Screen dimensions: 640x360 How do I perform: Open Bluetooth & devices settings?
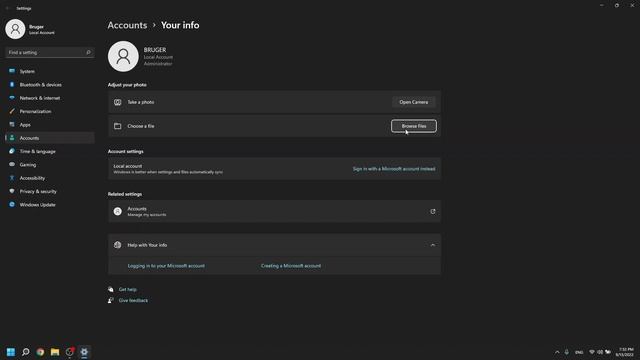point(50,84)
